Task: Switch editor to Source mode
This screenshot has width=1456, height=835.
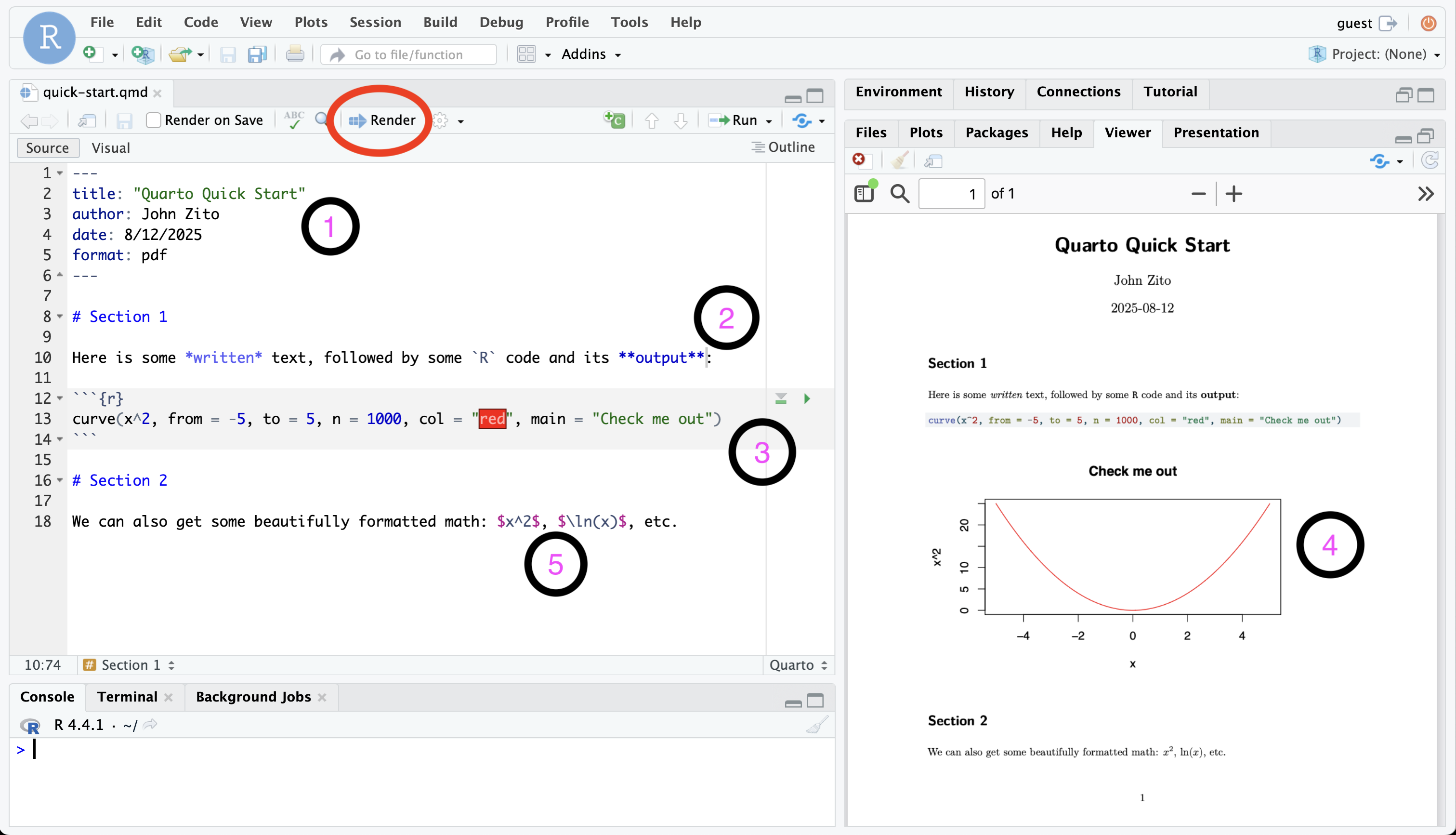Action: [x=47, y=148]
